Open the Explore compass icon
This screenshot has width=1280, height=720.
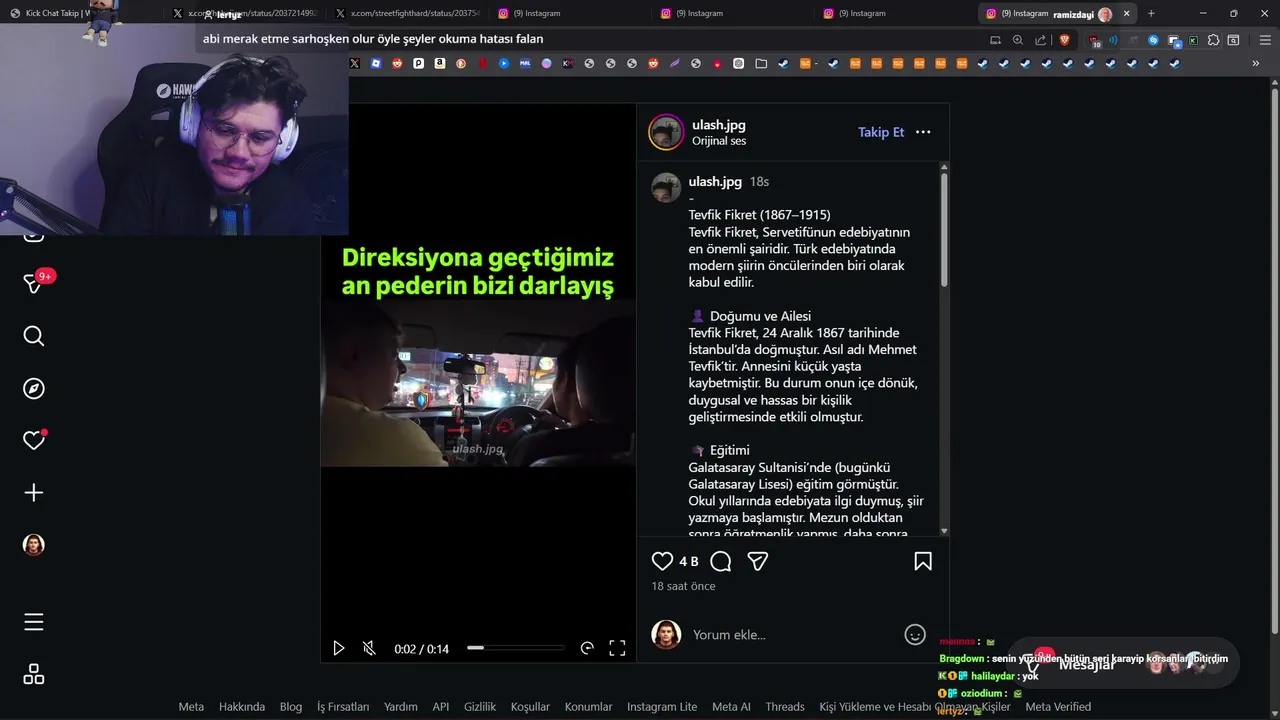34,389
